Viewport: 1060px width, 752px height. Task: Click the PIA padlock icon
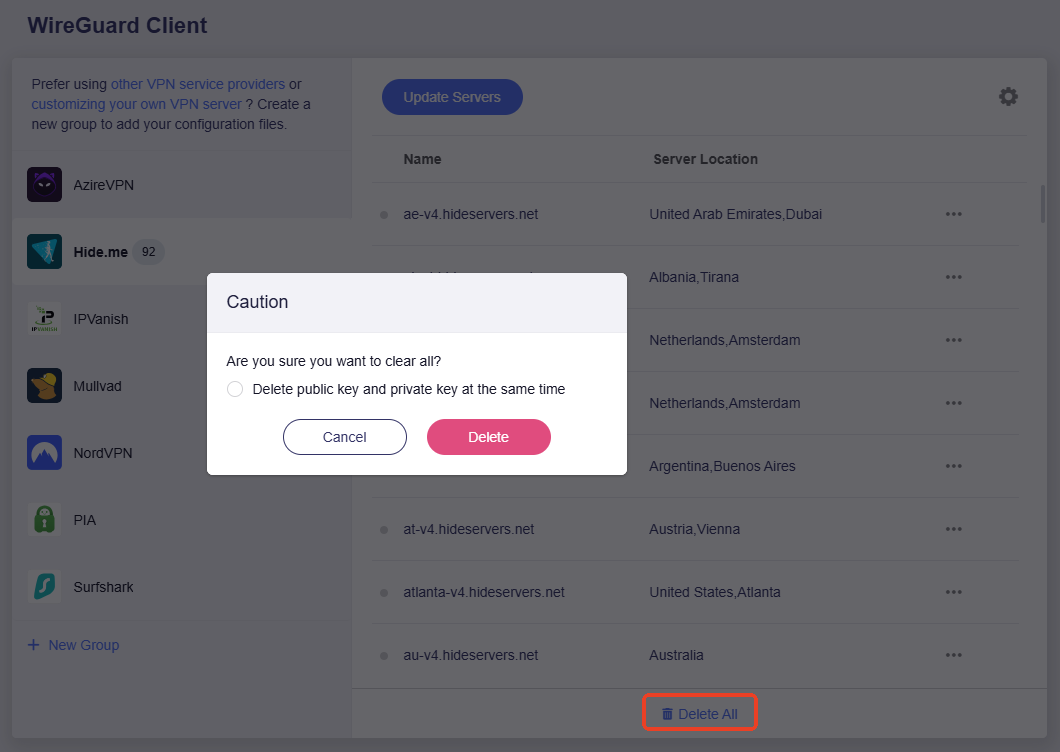coord(44,520)
